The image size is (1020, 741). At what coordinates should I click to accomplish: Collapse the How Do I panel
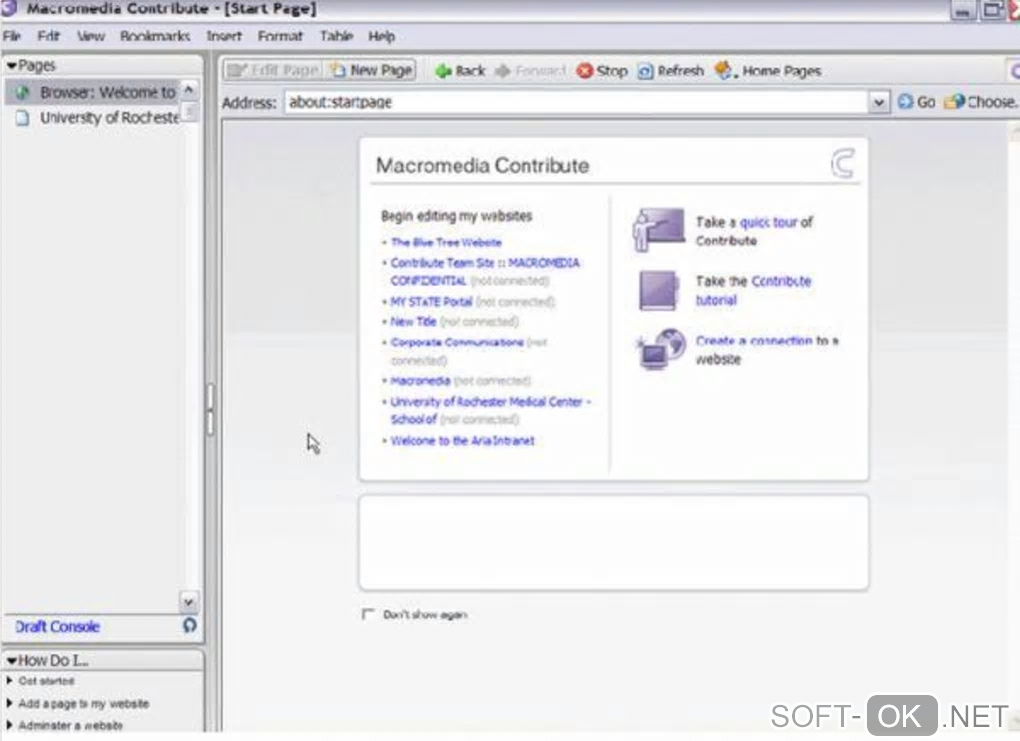[x=11, y=660]
